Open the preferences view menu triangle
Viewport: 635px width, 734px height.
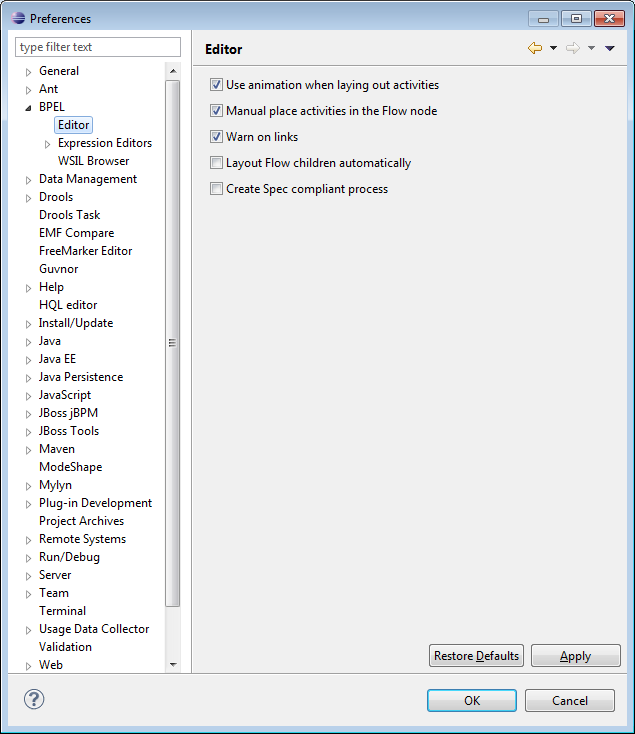tap(610, 48)
